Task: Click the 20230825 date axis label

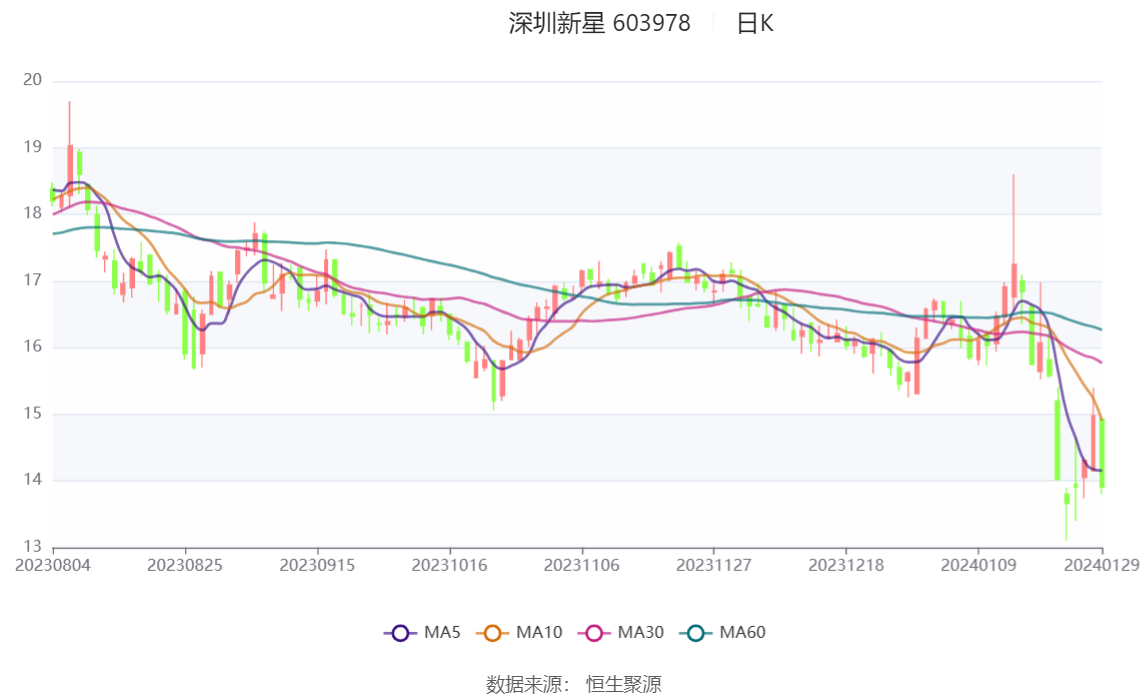Action: point(185,566)
